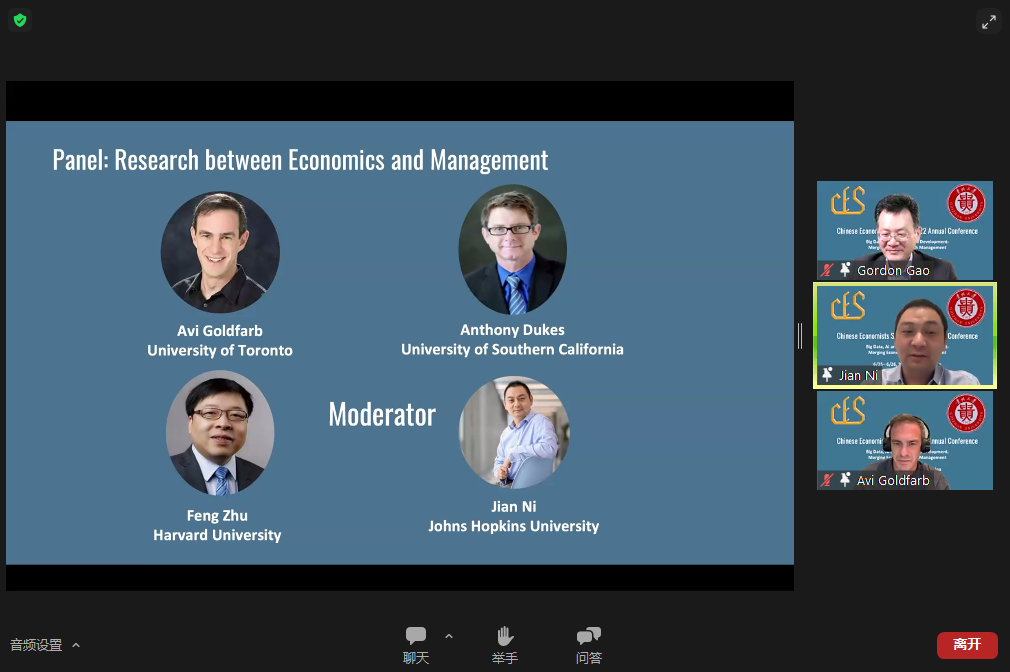1010x672 pixels.
Task: Click the divider handle beside the video panel
Action: tap(800, 336)
